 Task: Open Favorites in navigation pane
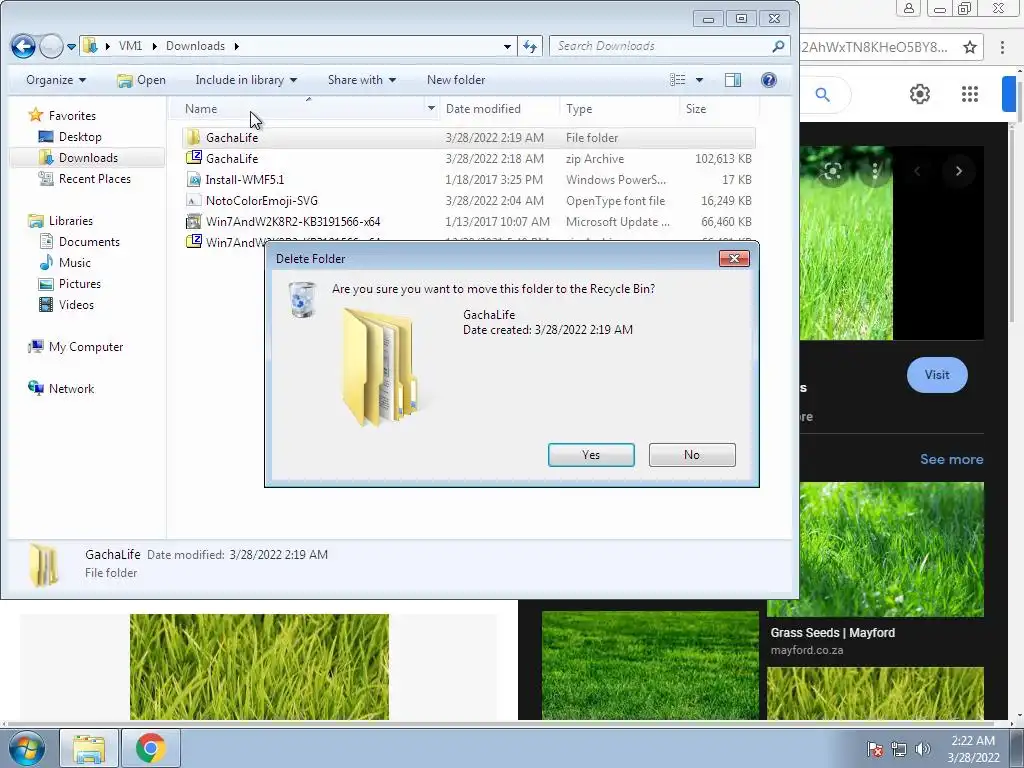pos(63,116)
